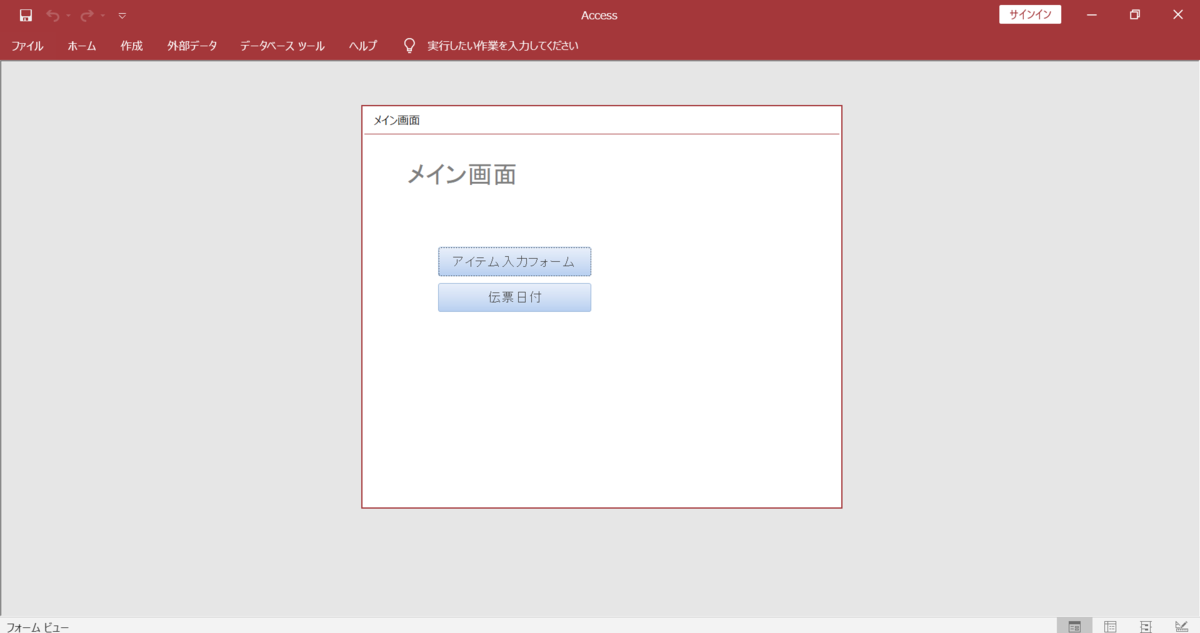Open the ファイル menu

pos(27,46)
